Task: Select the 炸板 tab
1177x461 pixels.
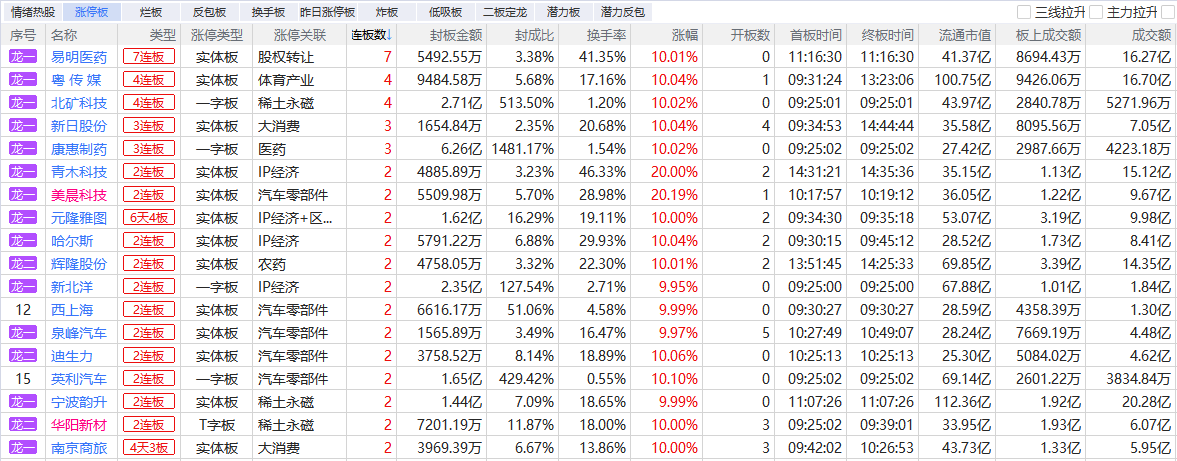Action: [x=387, y=12]
